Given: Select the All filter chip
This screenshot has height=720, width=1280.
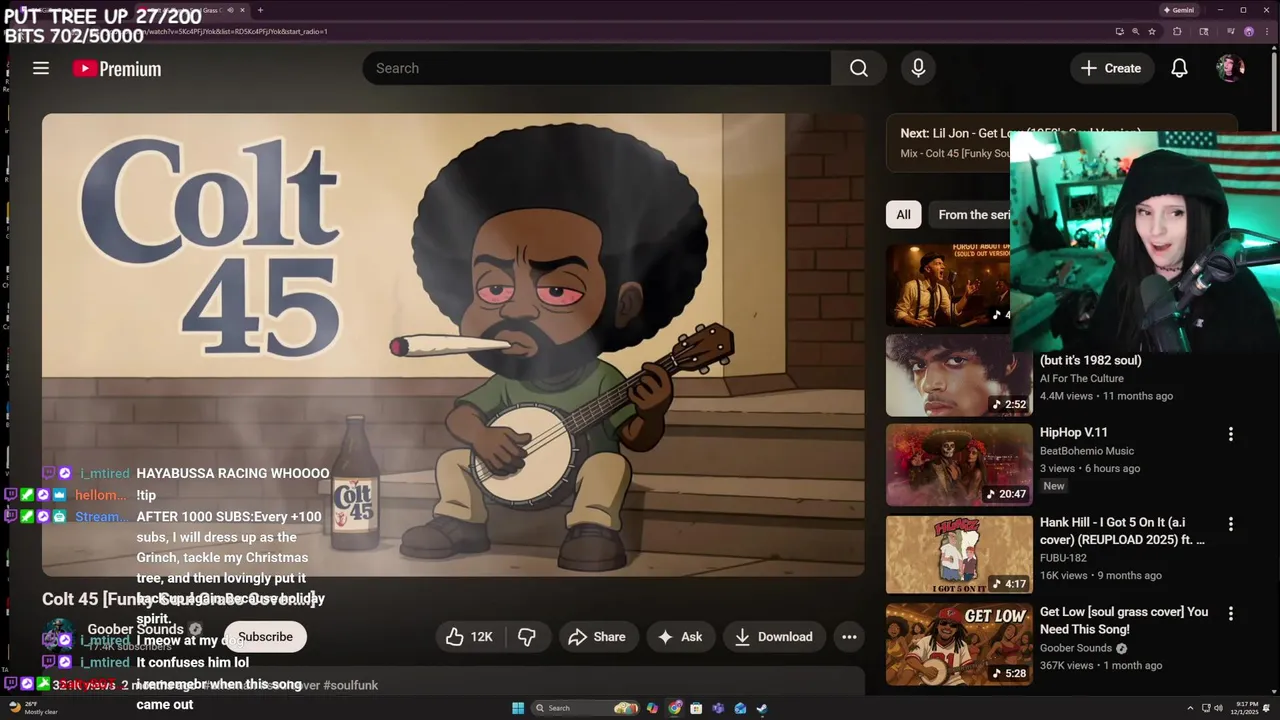Looking at the screenshot, I should (903, 214).
